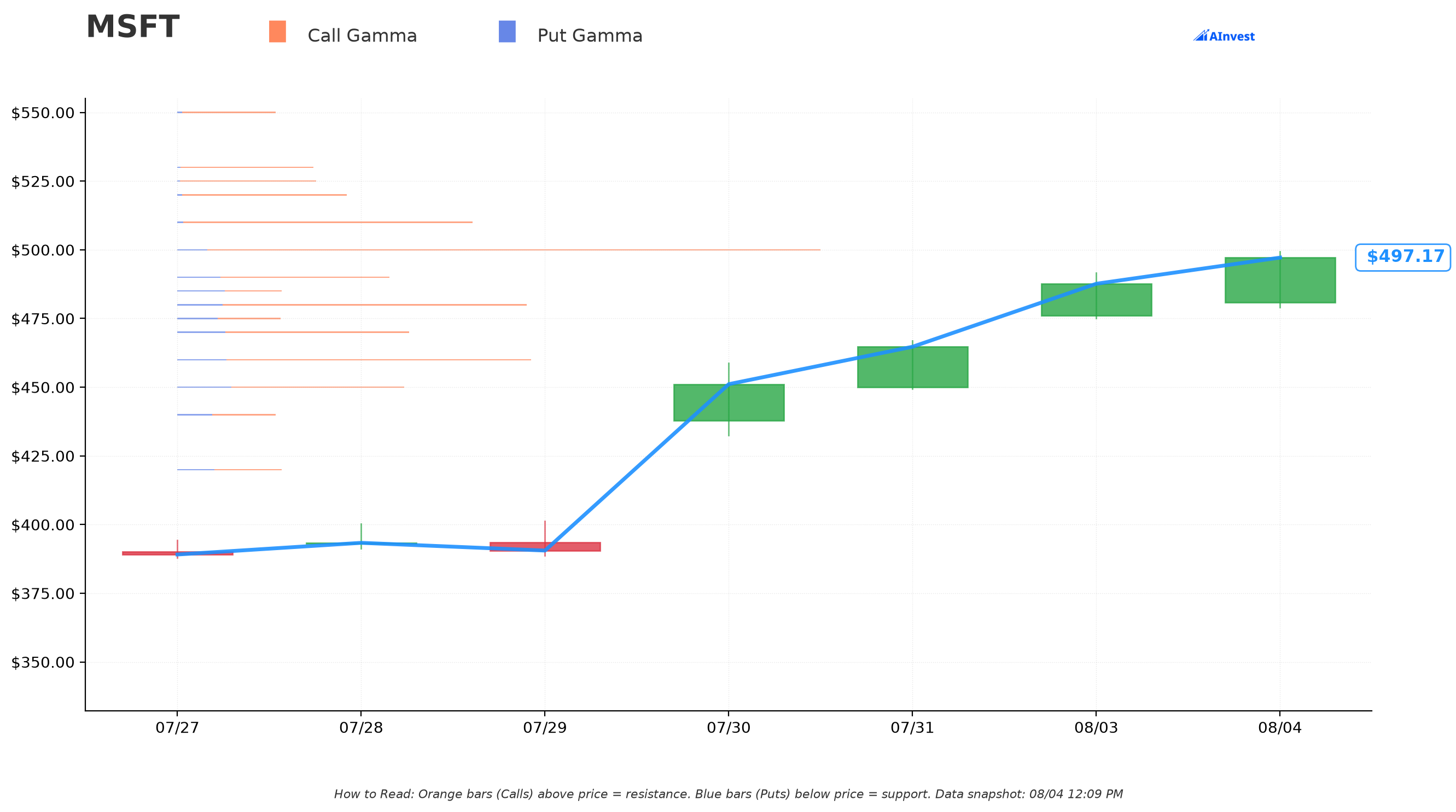The width and height of the screenshot is (1456, 812).
Task: Click the gamma bar at $550 strike
Action: (226, 112)
